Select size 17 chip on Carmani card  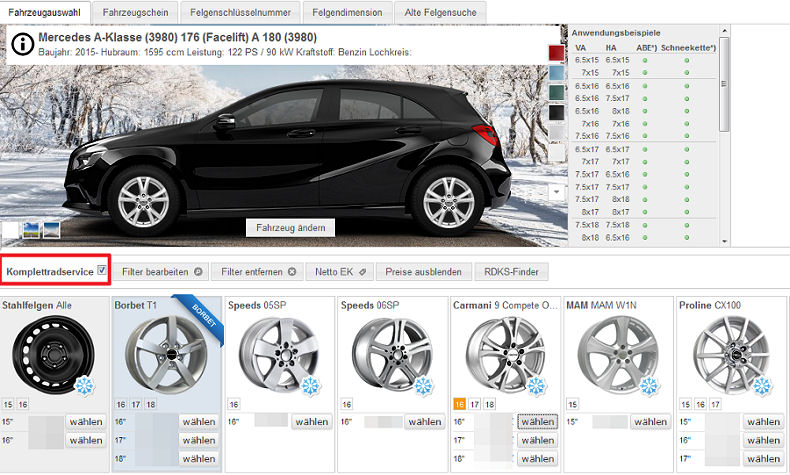click(x=474, y=404)
